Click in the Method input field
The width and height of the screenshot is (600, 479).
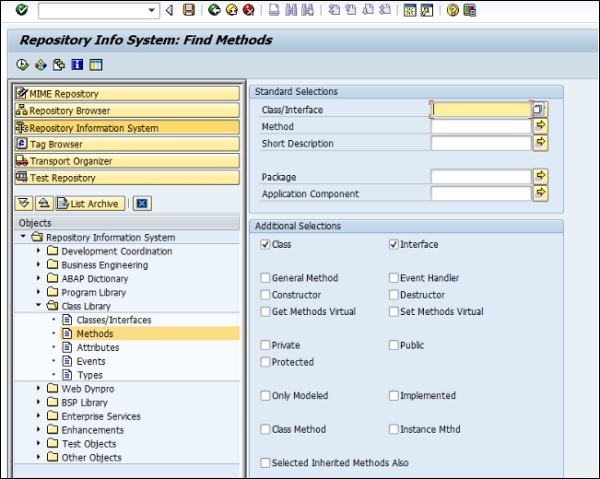(x=481, y=127)
